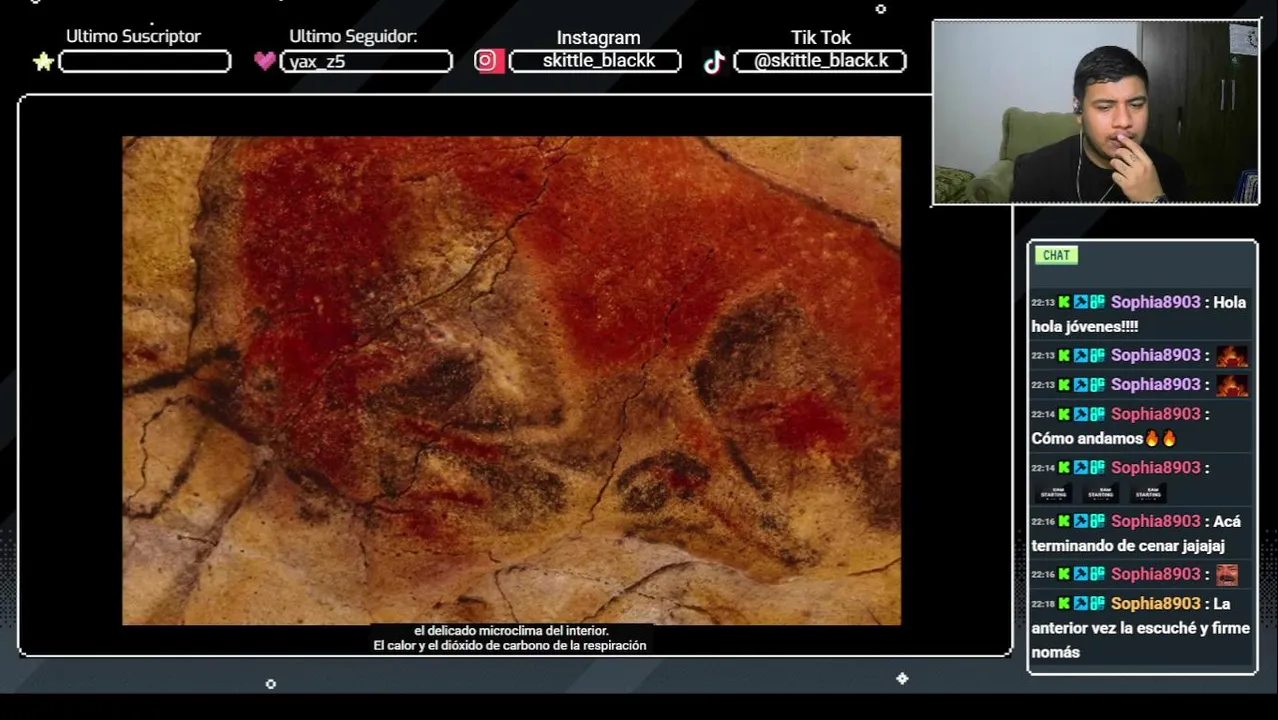The image size is (1278, 720).
Task: Select the empty Ultimo Suscriptor name box
Action: tap(145, 62)
